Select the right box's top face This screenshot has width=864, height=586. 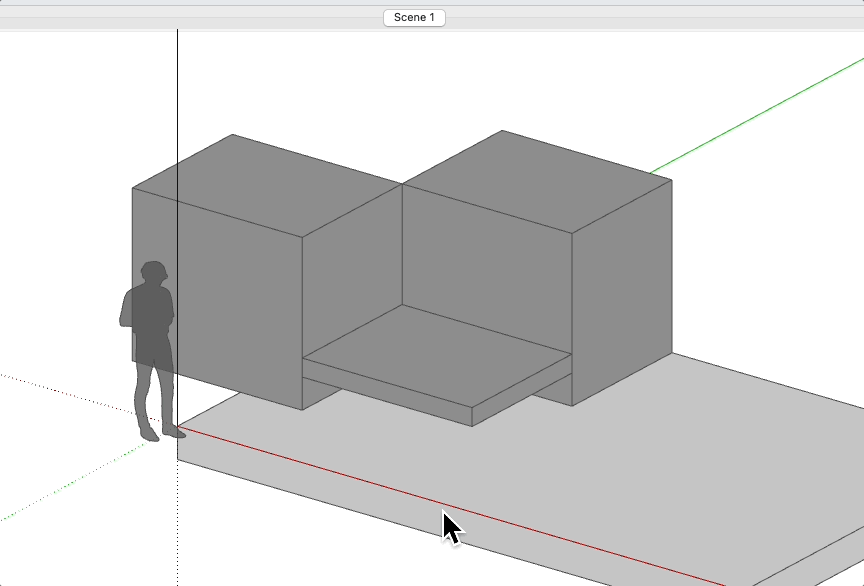pos(537,181)
